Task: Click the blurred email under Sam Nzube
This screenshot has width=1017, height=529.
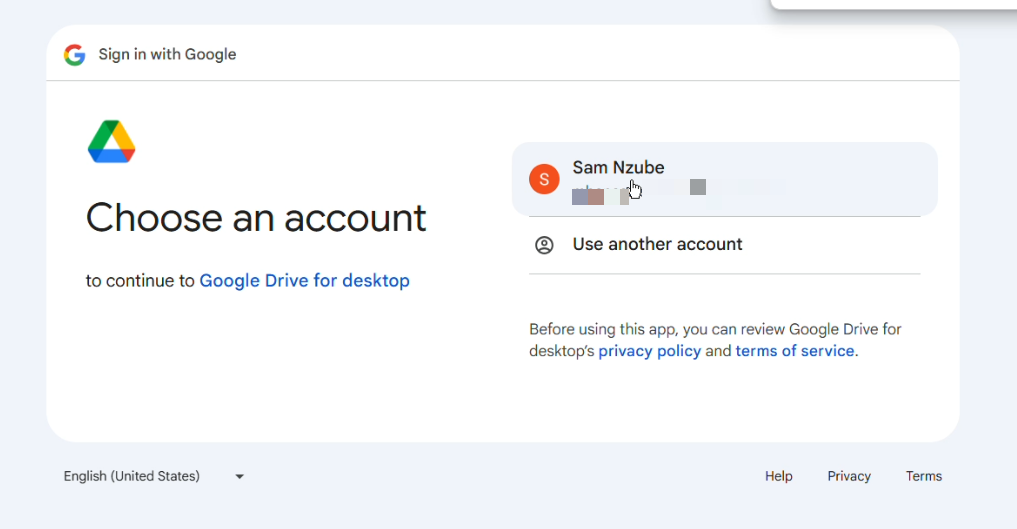Action: [640, 189]
